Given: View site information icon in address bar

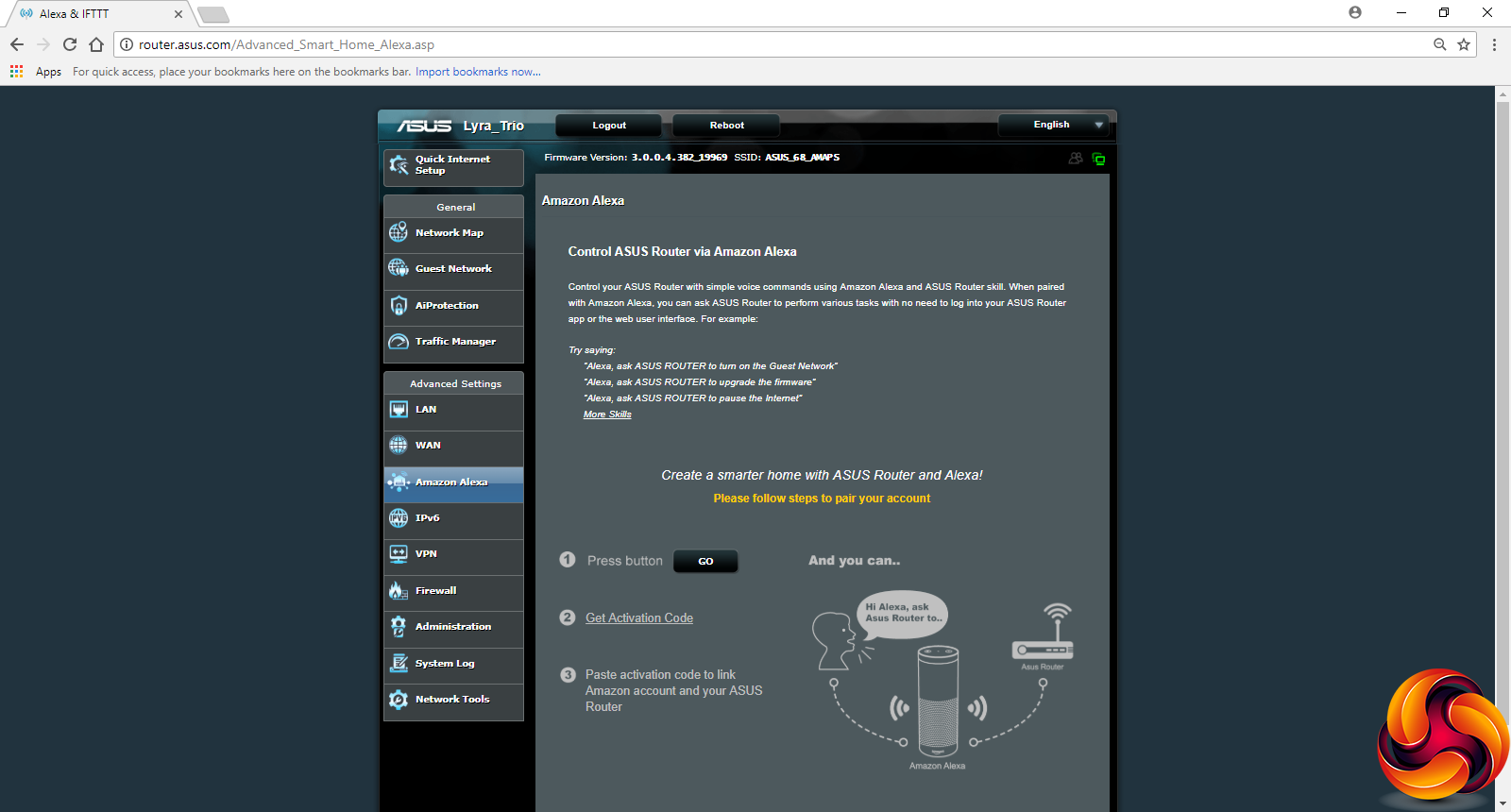Looking at the screenshot, I should pyautogui.click(x=127, y=44).
